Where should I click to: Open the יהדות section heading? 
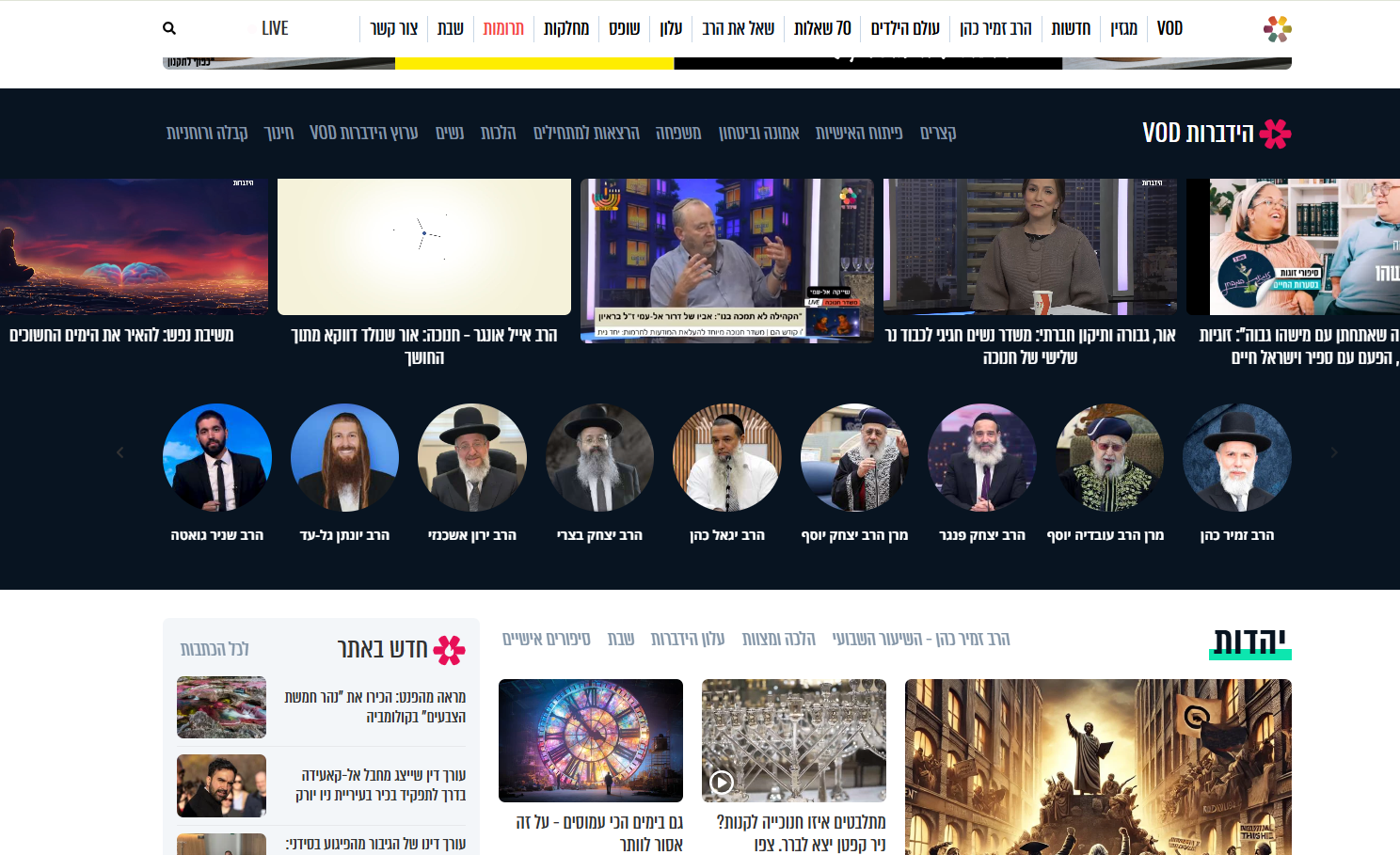1249,641
